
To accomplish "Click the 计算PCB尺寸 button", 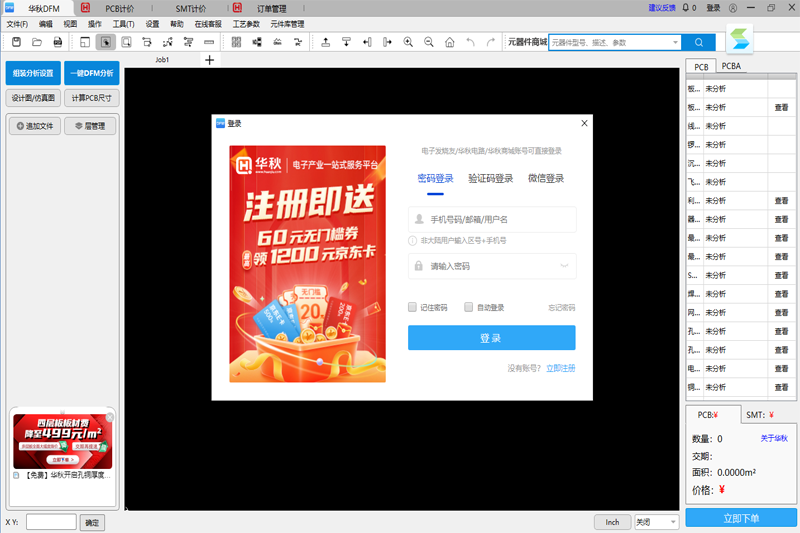I will (x=92, y=98).
